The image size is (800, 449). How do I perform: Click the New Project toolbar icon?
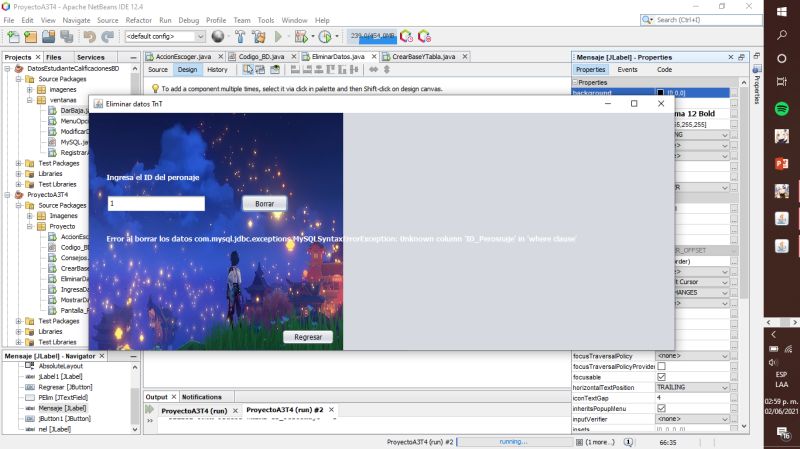click(31, 36)
